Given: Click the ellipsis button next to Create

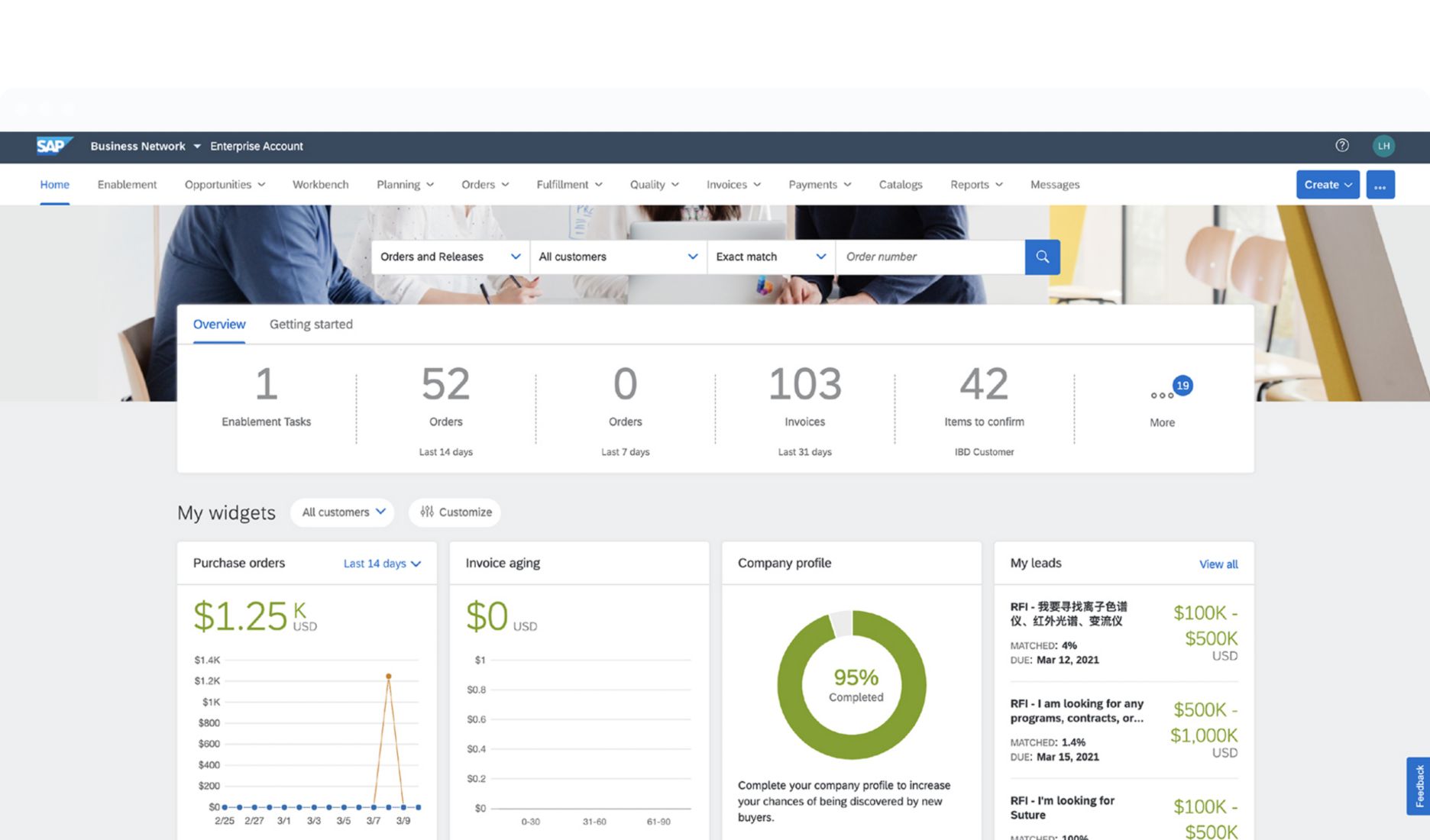Looking at the screenshot, I should (x=1380, y=184).
